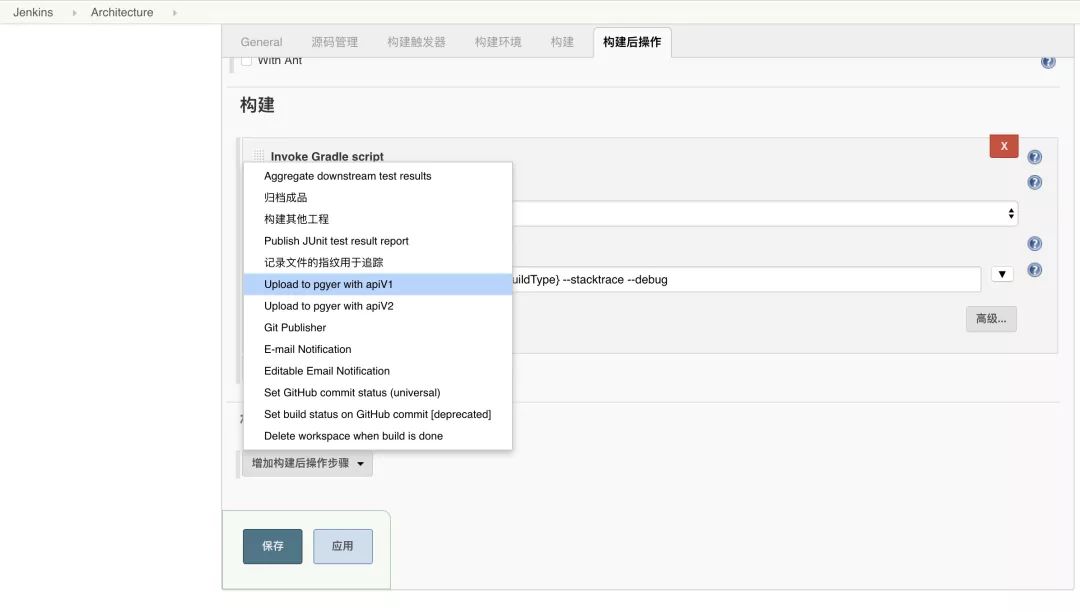Select Upload to pgyer with apiV2
The image size is (1080, 612).
point(377,306)
